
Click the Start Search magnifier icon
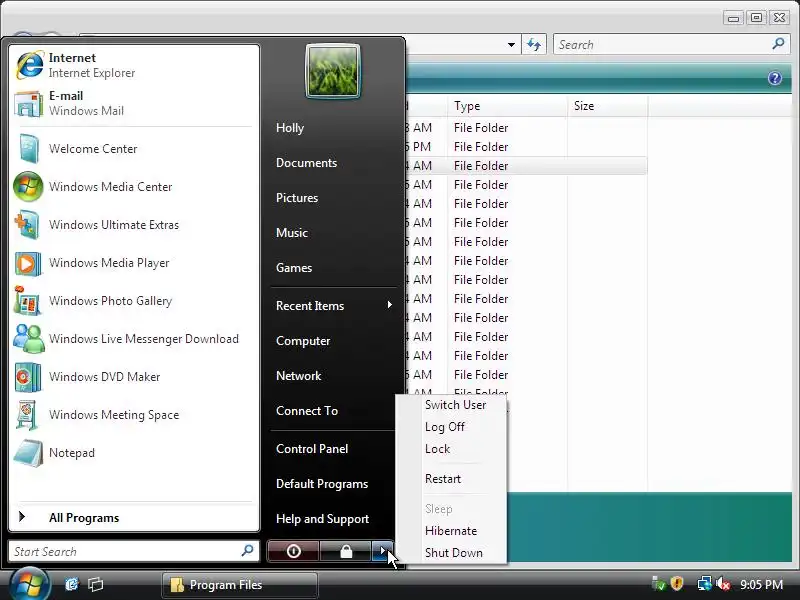[247, 551]
